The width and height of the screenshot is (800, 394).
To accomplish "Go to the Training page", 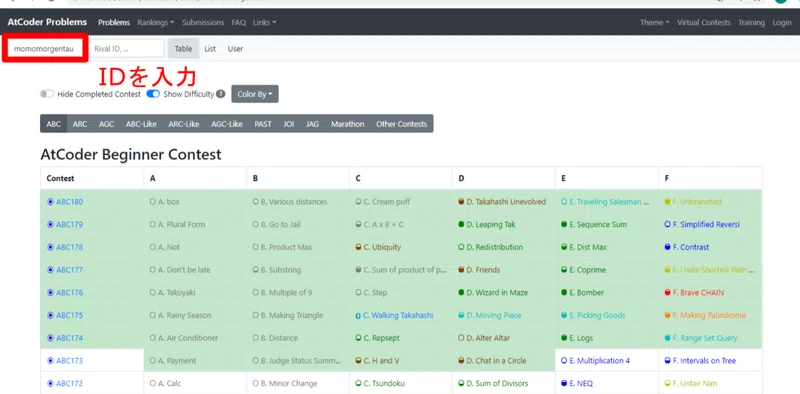I will [x=751, y=22].
